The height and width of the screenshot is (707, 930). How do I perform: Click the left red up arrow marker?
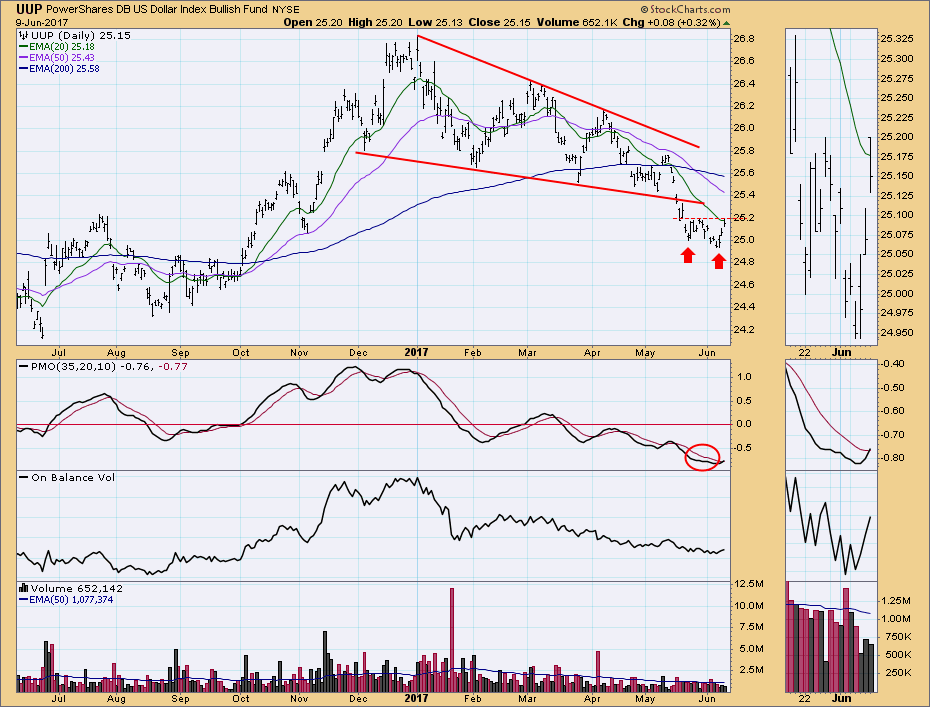coord(688,257)
